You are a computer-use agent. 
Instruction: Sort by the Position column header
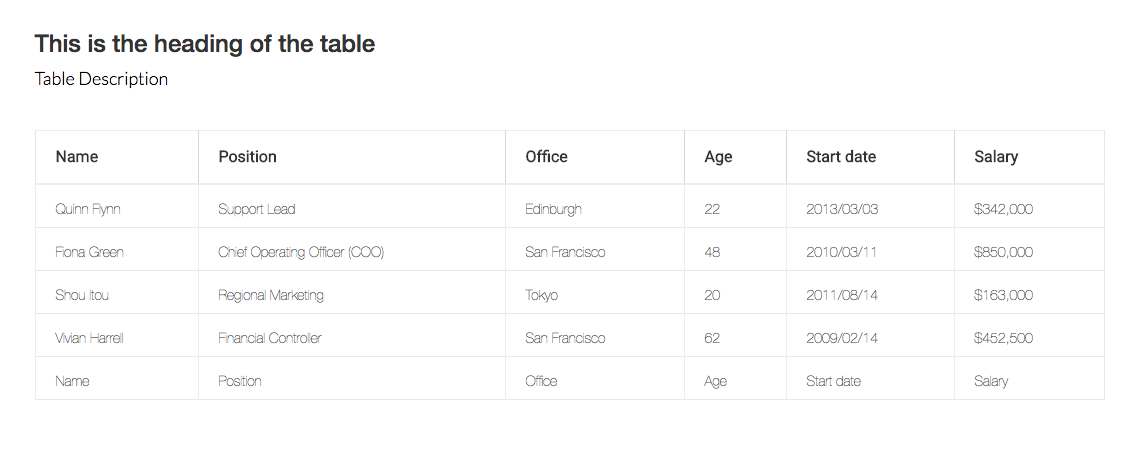(352, 157)
